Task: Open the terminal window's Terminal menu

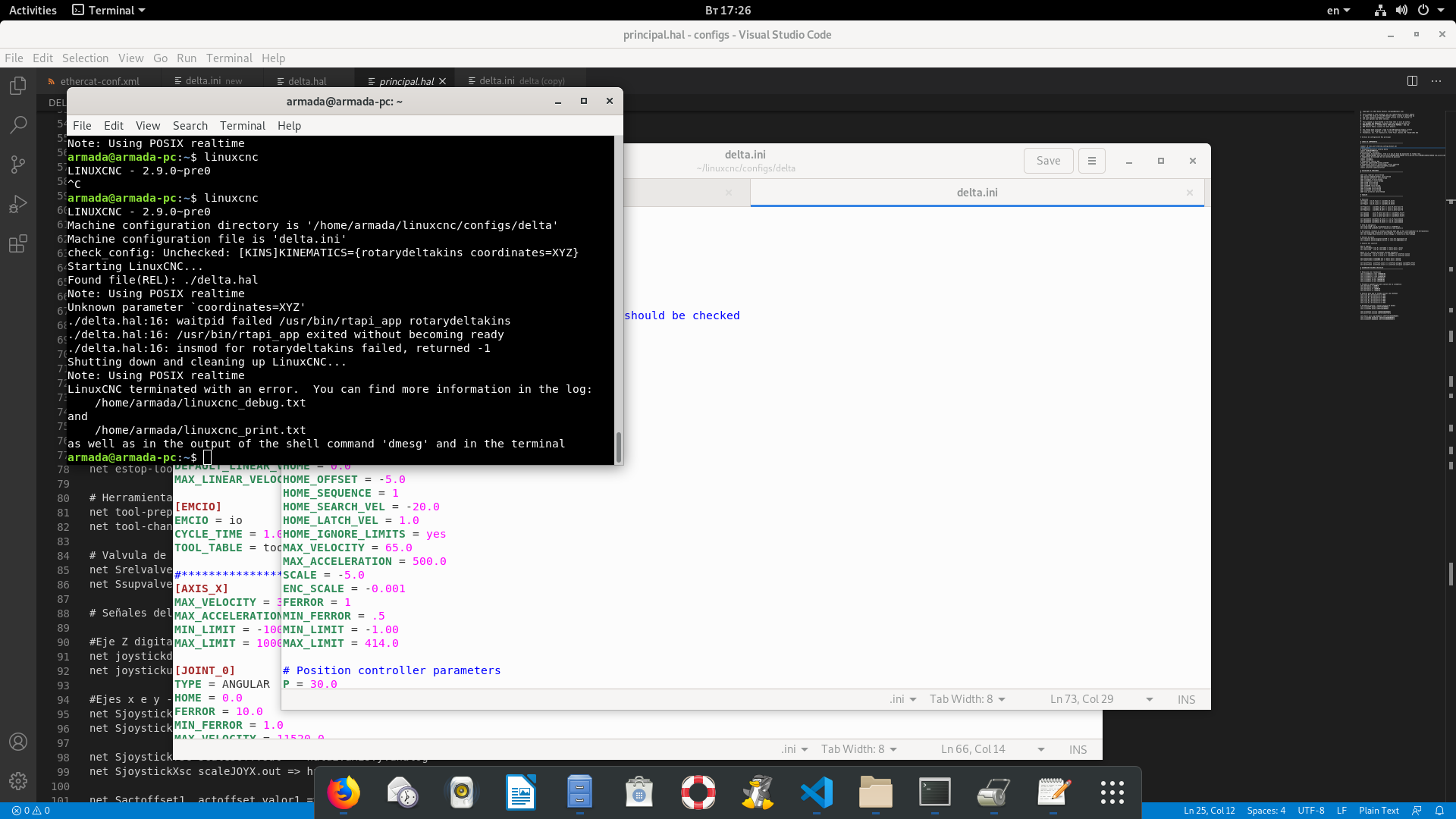Action: pyautogui.click(x=243, y=126)
